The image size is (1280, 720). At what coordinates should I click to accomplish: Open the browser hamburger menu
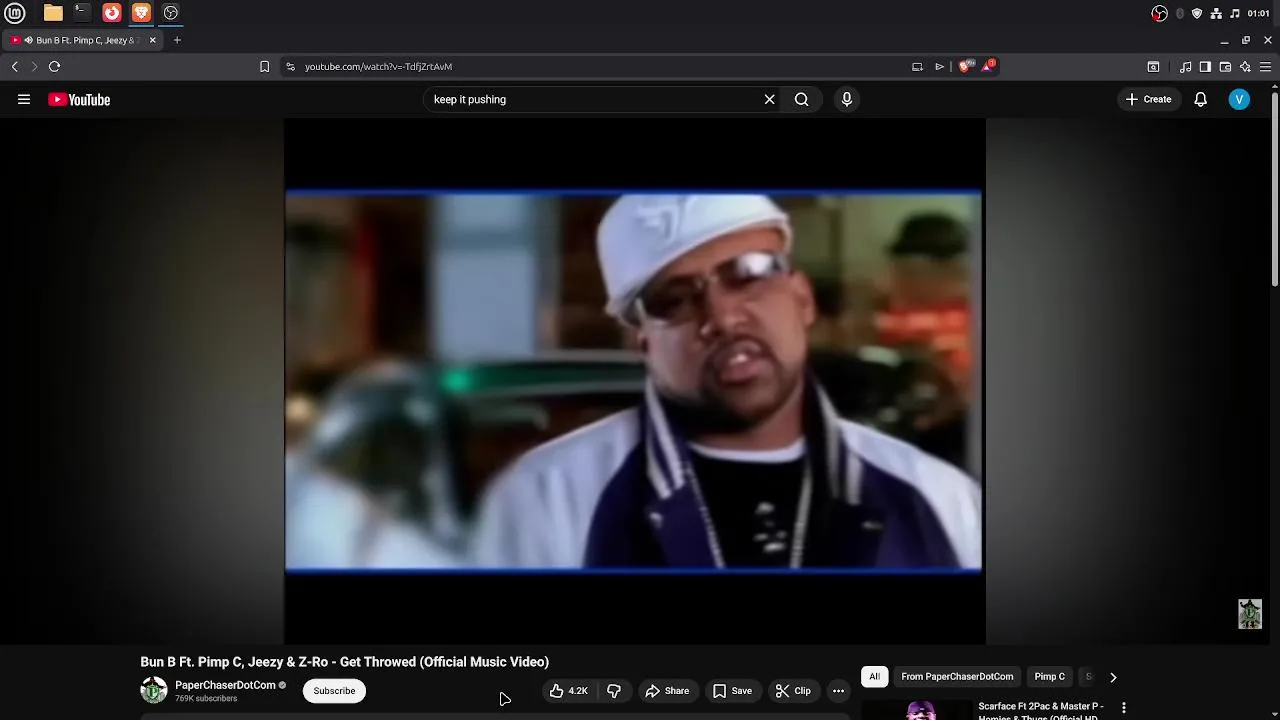(1265, 67)
